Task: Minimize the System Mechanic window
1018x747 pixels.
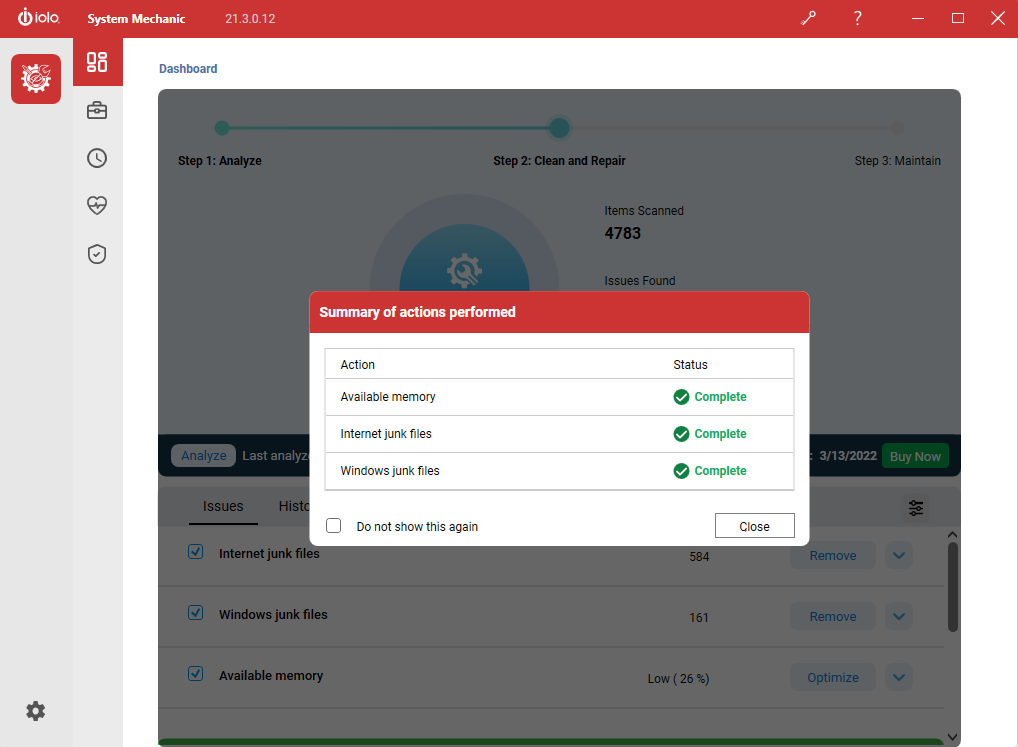Action: [x=918, y=18]
